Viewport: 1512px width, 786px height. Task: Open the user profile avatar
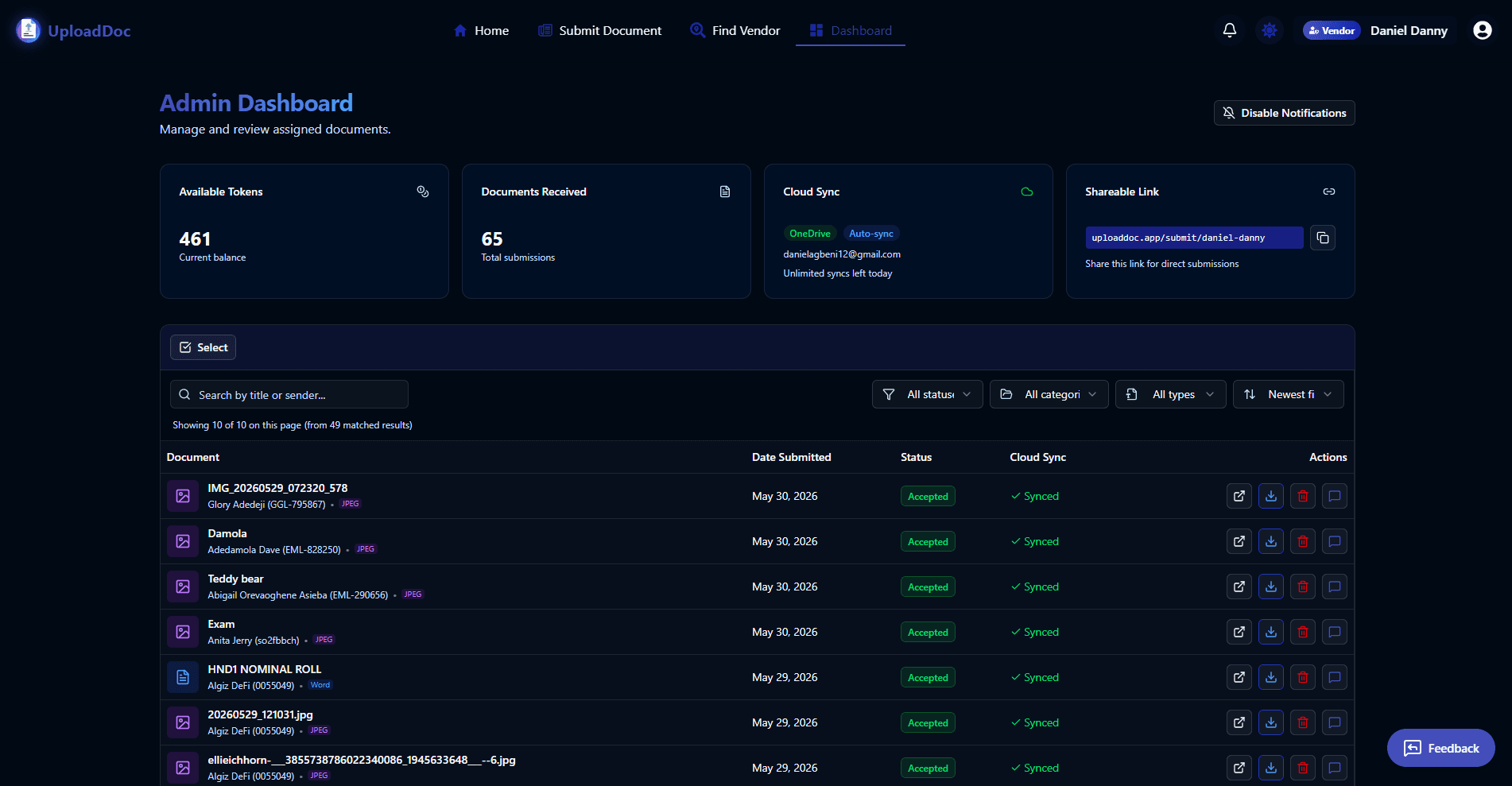pyautogui.click(x=1482, y=30)
